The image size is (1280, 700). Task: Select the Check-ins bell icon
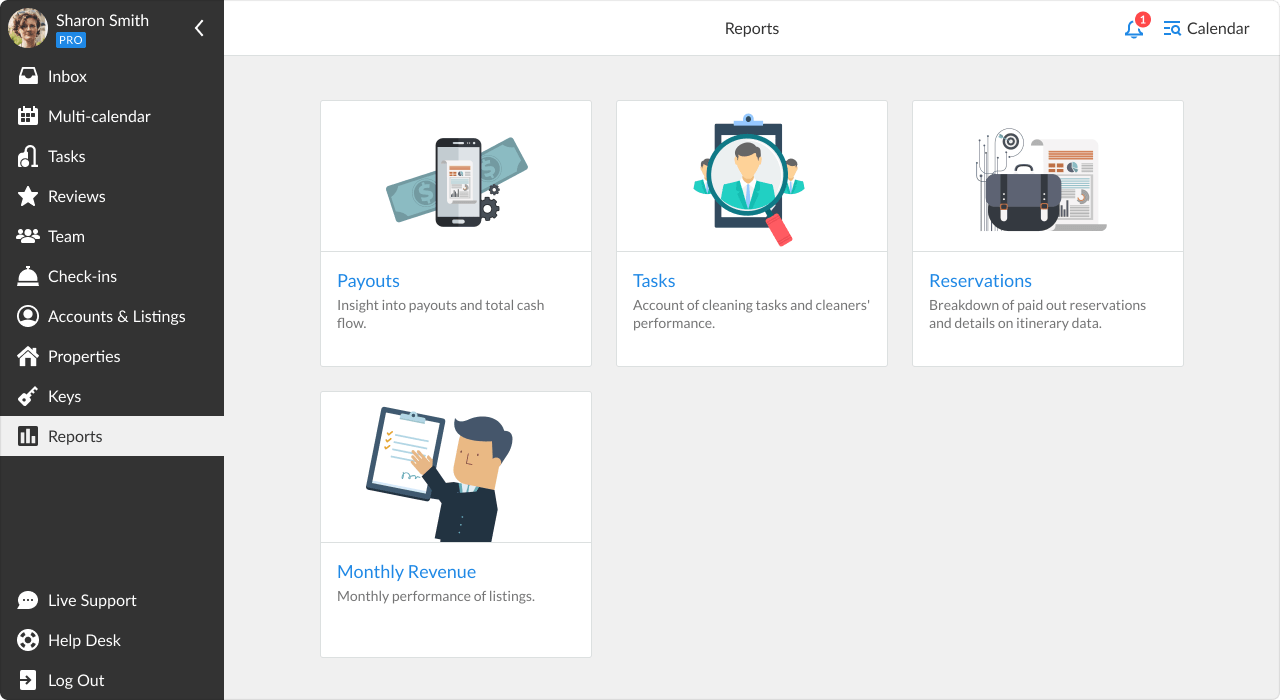click(x=28, y=276)
